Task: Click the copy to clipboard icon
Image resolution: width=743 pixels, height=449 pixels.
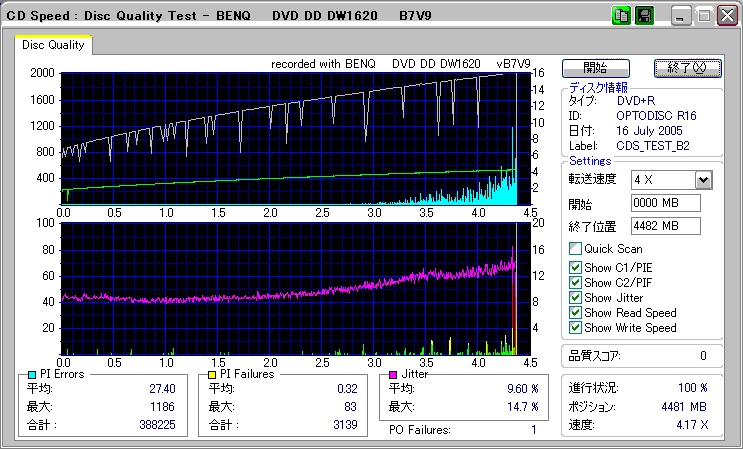Action: pos(621,16)
